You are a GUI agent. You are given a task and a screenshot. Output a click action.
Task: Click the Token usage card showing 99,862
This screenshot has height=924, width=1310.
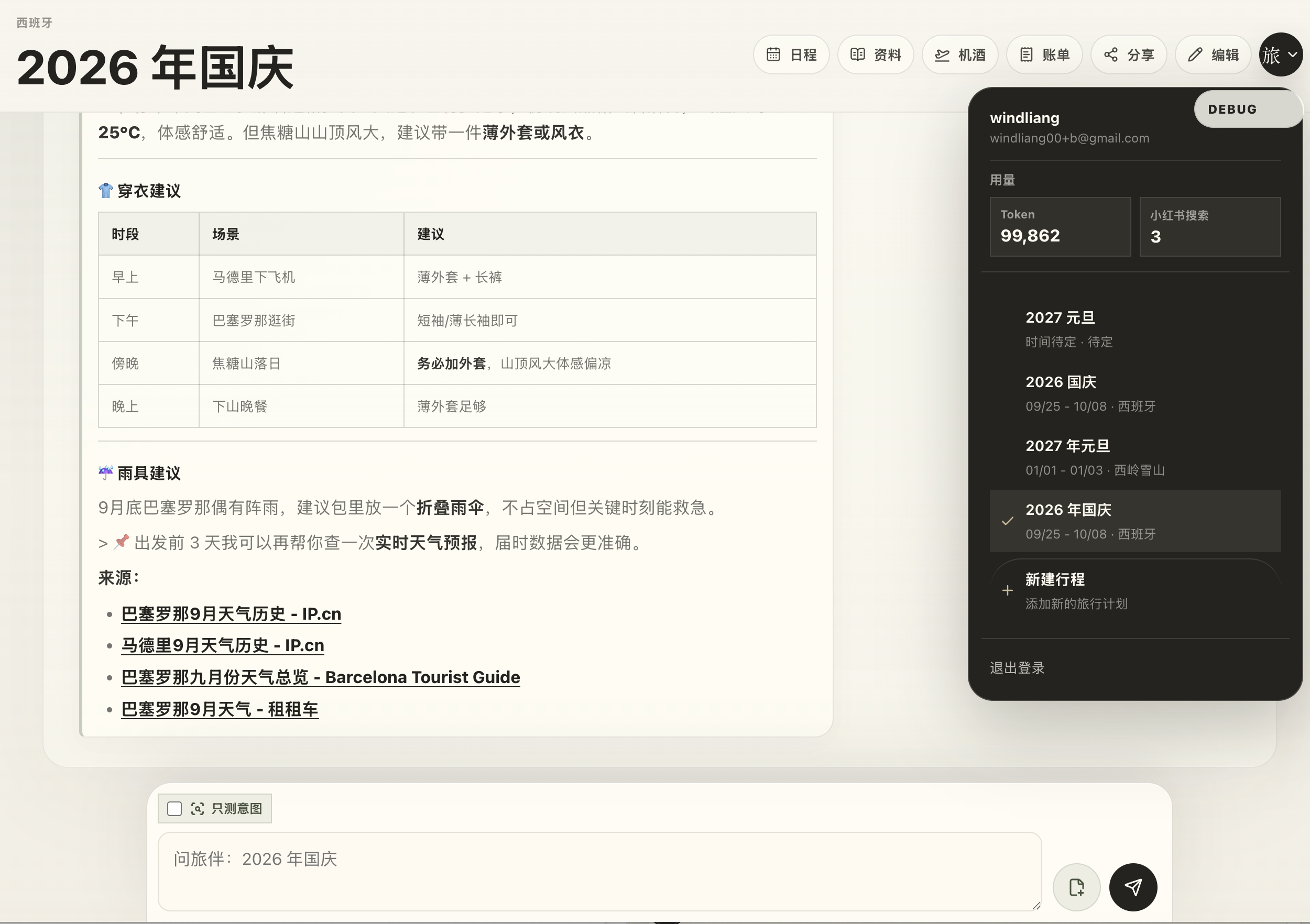pyautogui.click(x=1060, y=227)
